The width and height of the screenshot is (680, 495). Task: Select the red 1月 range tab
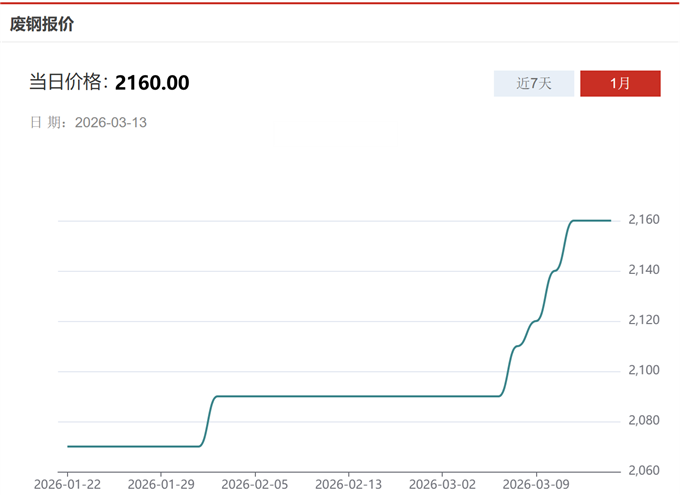620,84
